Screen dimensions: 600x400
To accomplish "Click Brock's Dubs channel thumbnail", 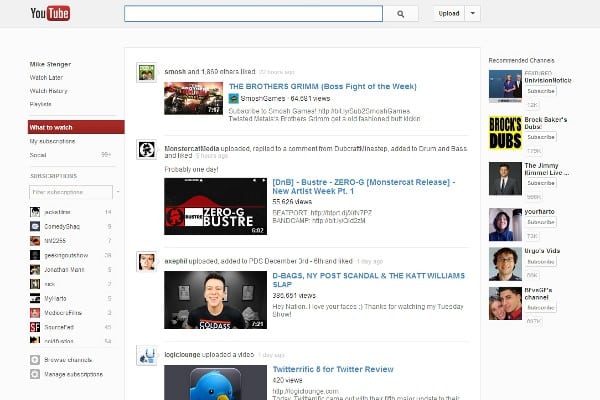I will pos(505,132).
